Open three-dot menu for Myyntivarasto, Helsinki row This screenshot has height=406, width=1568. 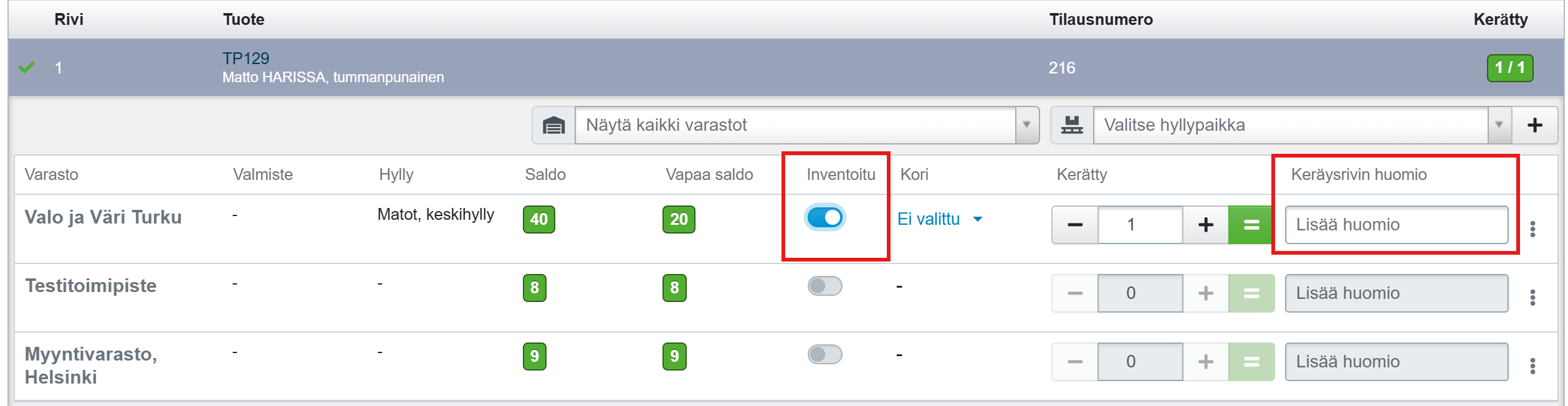[1532, 366]
